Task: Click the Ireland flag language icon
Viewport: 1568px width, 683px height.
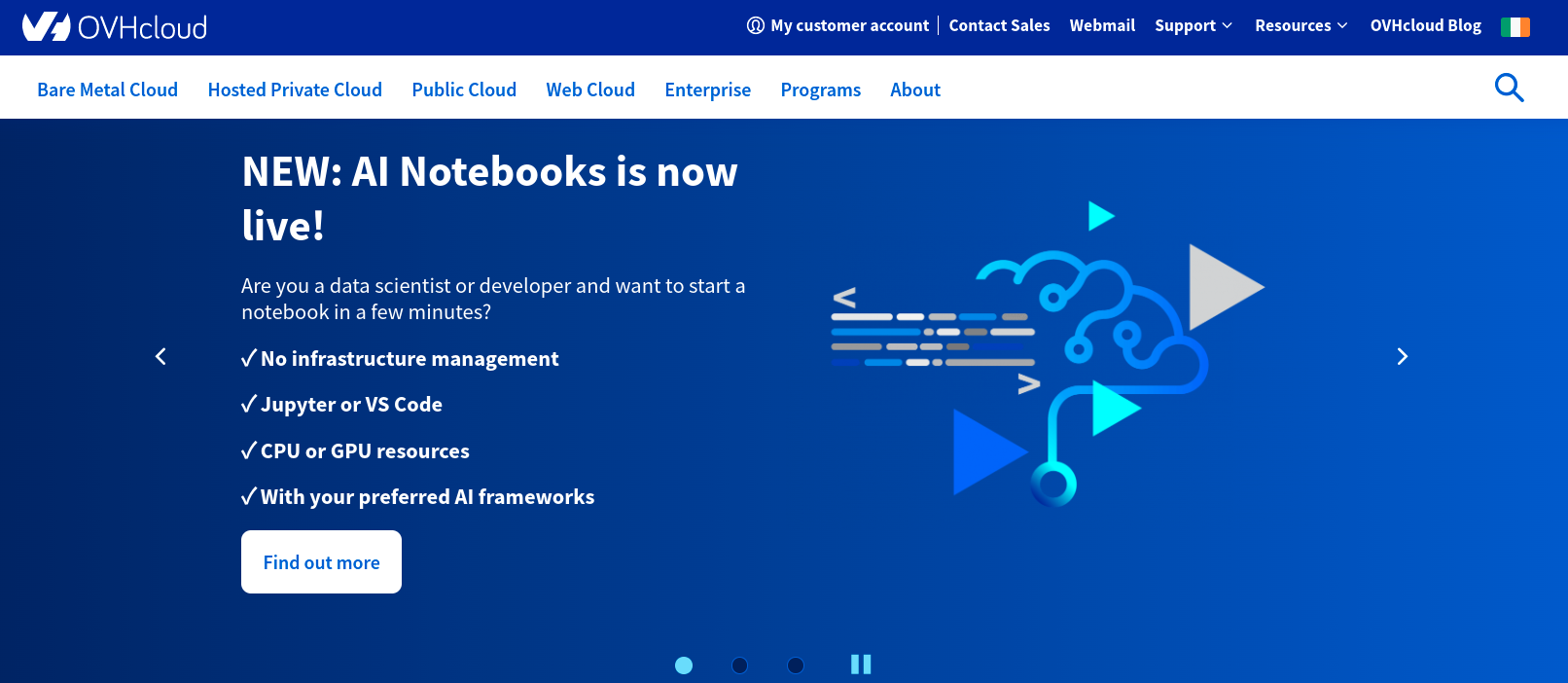Action: pyautogui.click(x=1515, y=27)
